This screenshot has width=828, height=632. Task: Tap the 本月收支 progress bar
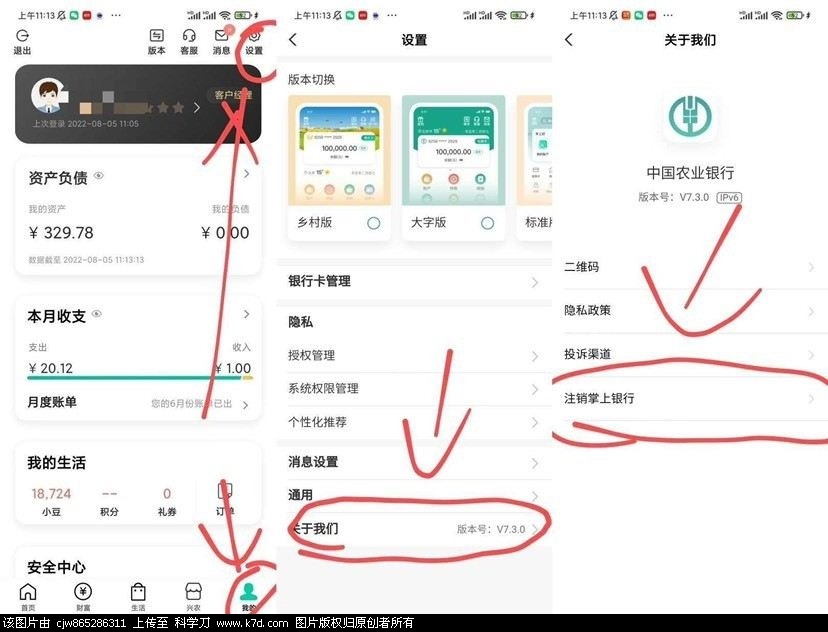pyautogui.click(x=140, y=378)
